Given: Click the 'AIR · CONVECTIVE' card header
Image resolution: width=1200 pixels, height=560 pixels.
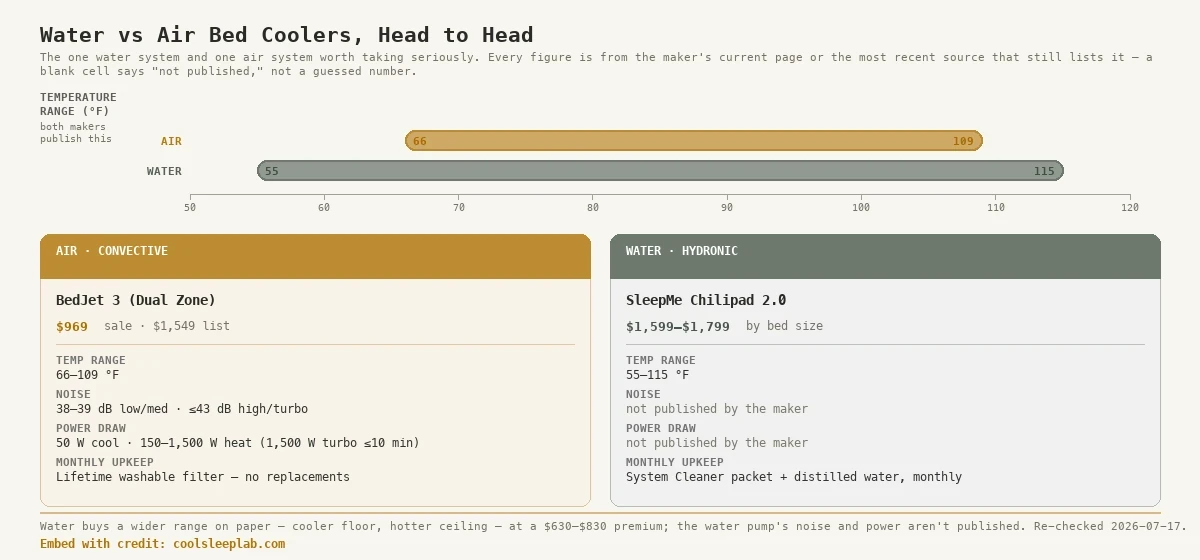Looking at the screenshot, I should point(316,256).
